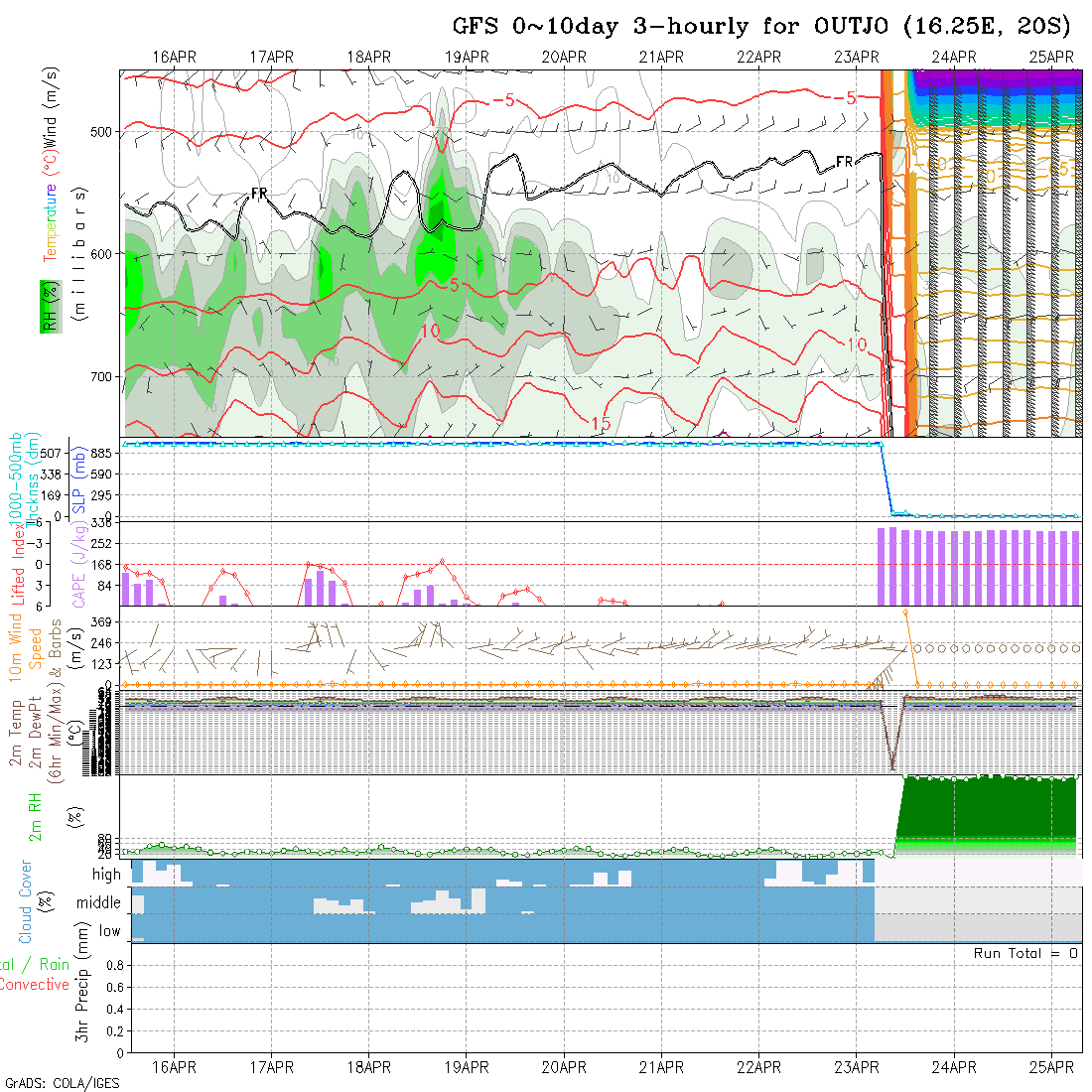Viewport: 1092px width, 1092px height.
Task: Select the top axis date label 23APR
Action: click(x=857, y=58)
